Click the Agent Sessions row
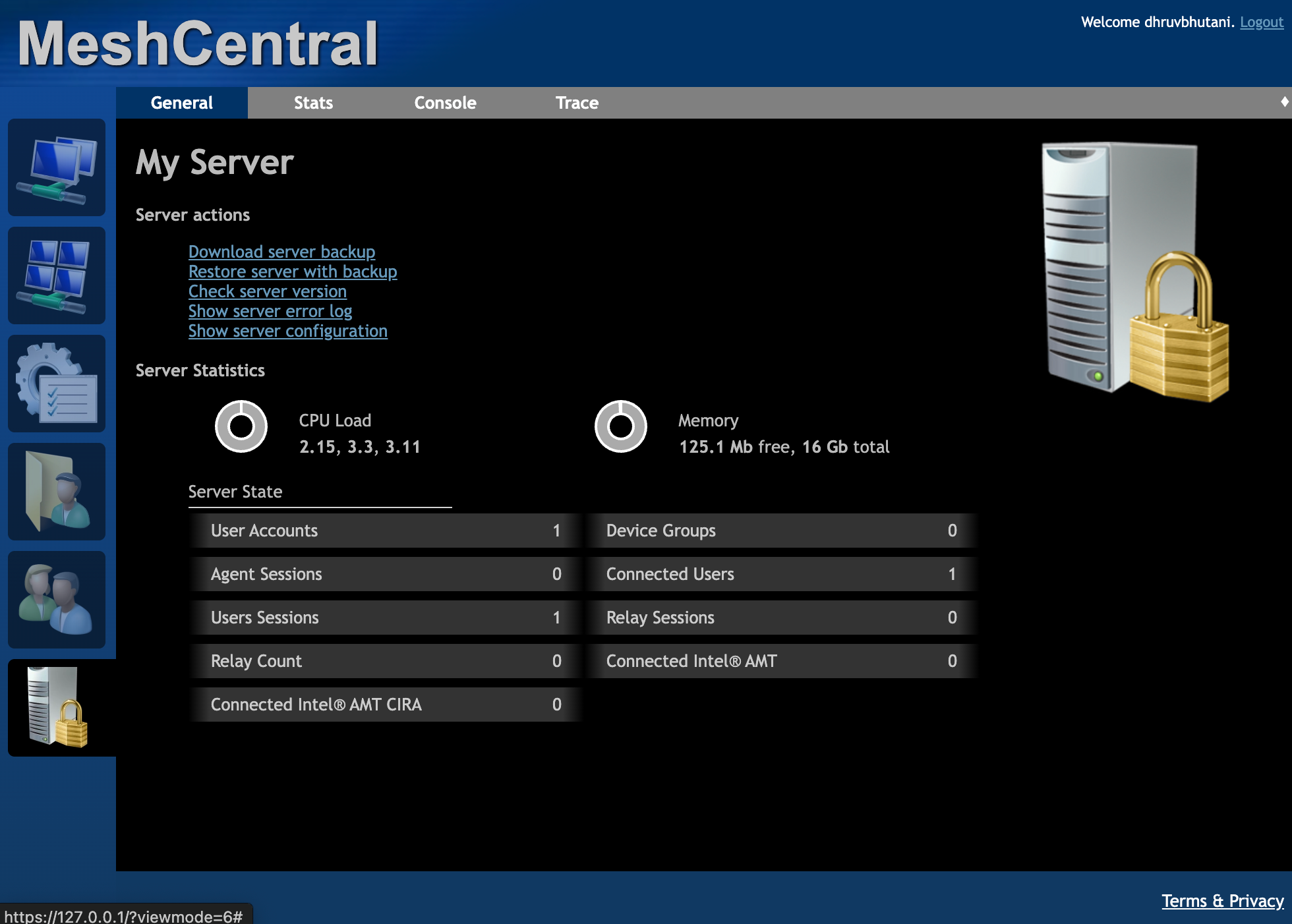The width and height of the screenshot is (1292, 924). point(386,574)
